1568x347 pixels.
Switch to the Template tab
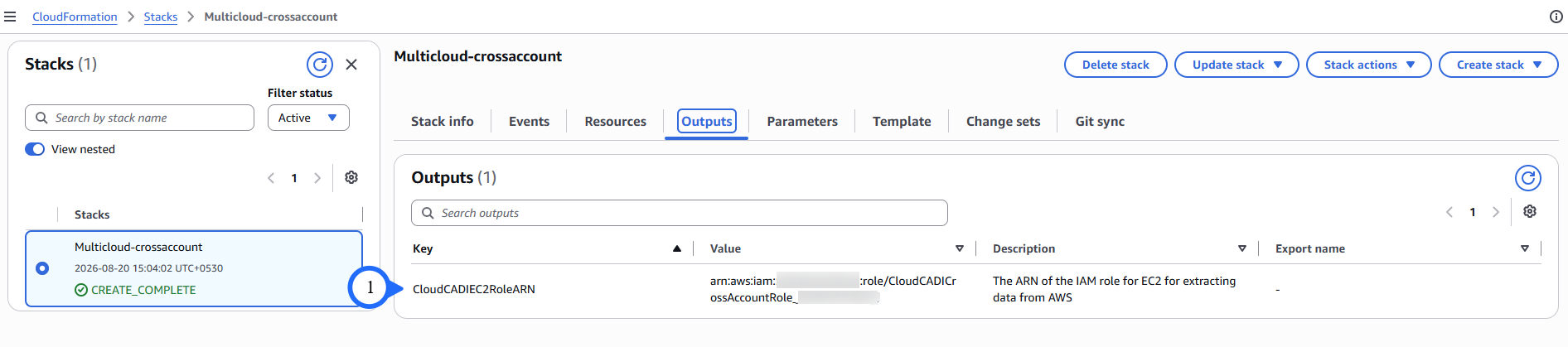click(902, 121)
